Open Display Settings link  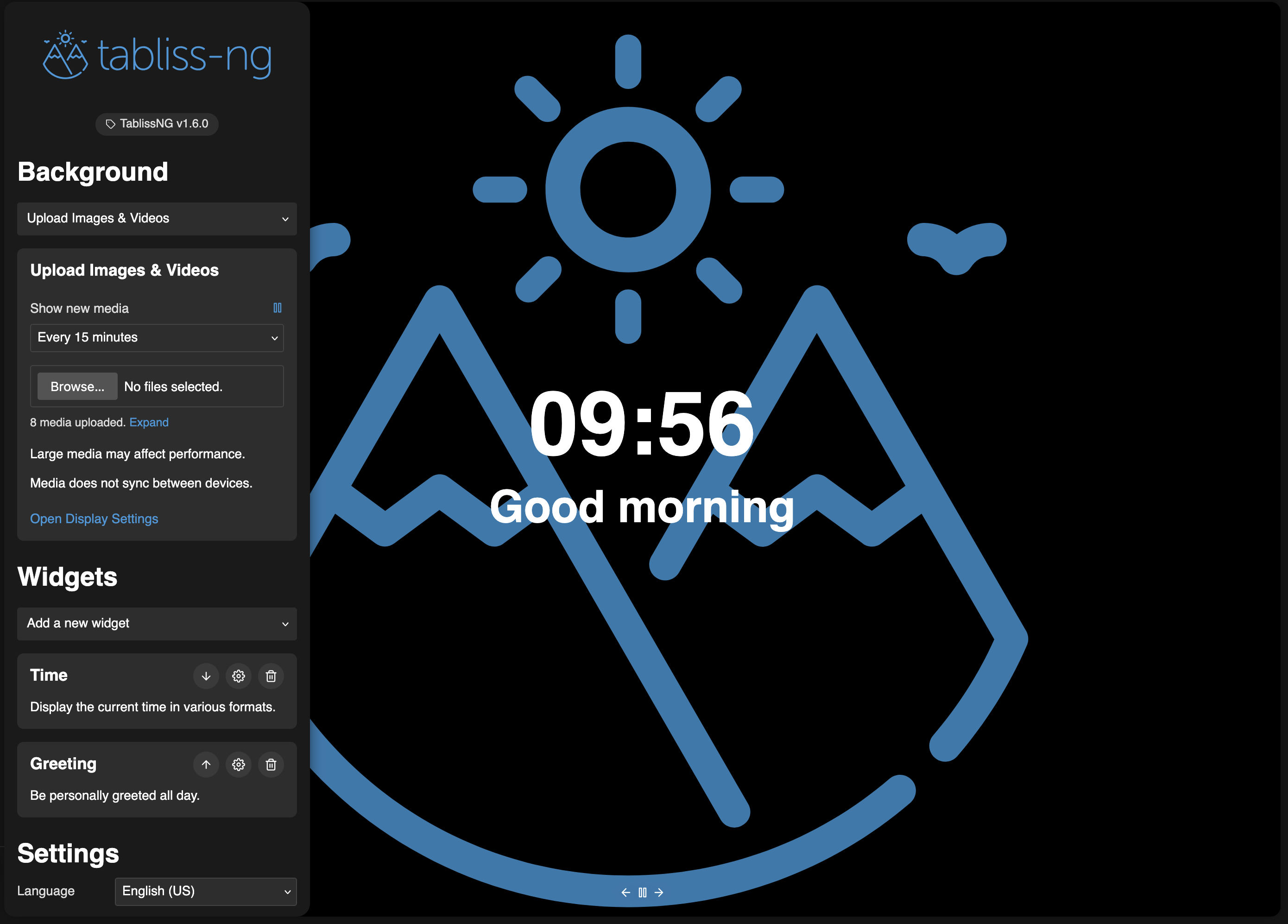94,519
